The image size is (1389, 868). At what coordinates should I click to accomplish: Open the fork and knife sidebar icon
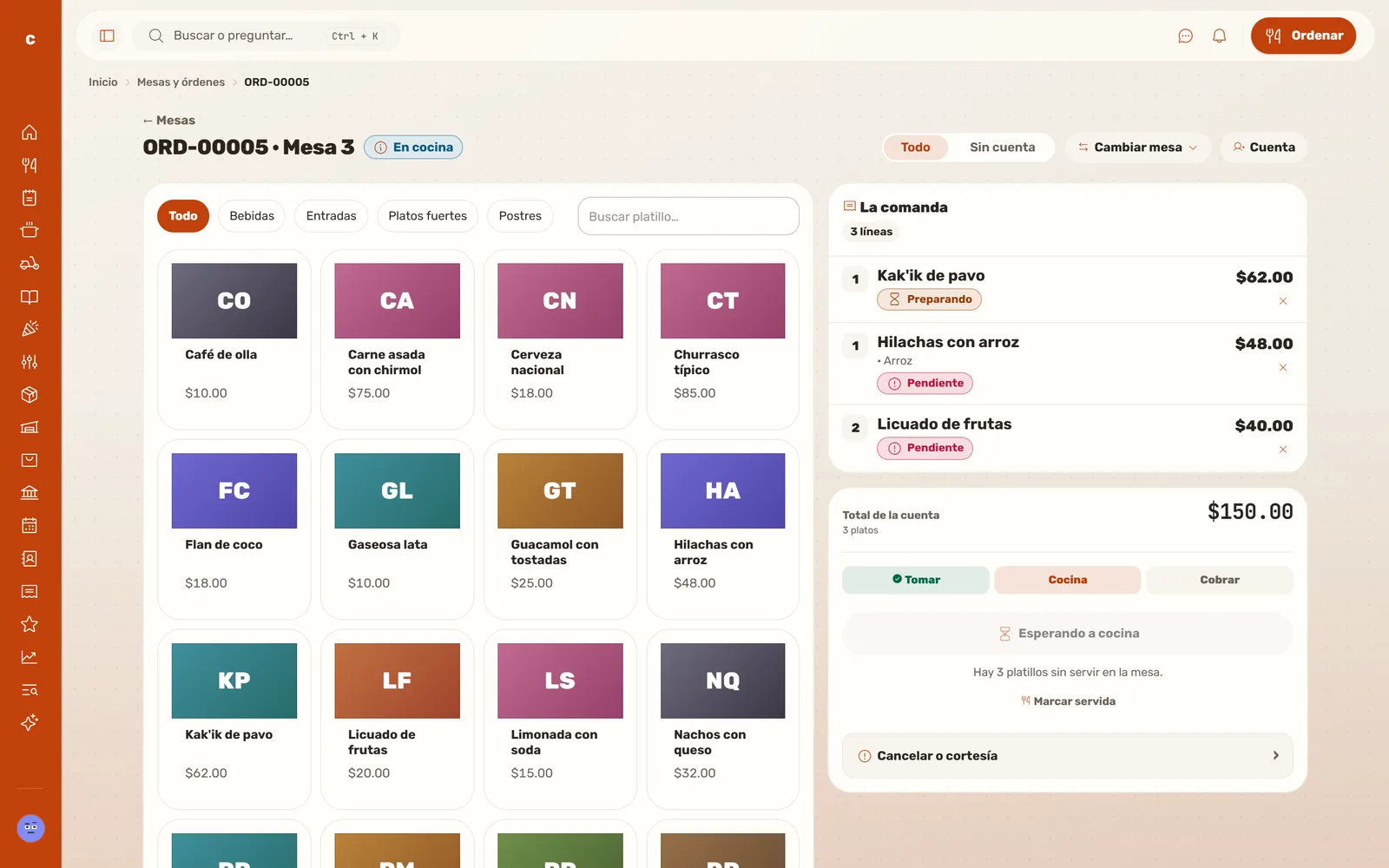[x=30, y=165]
